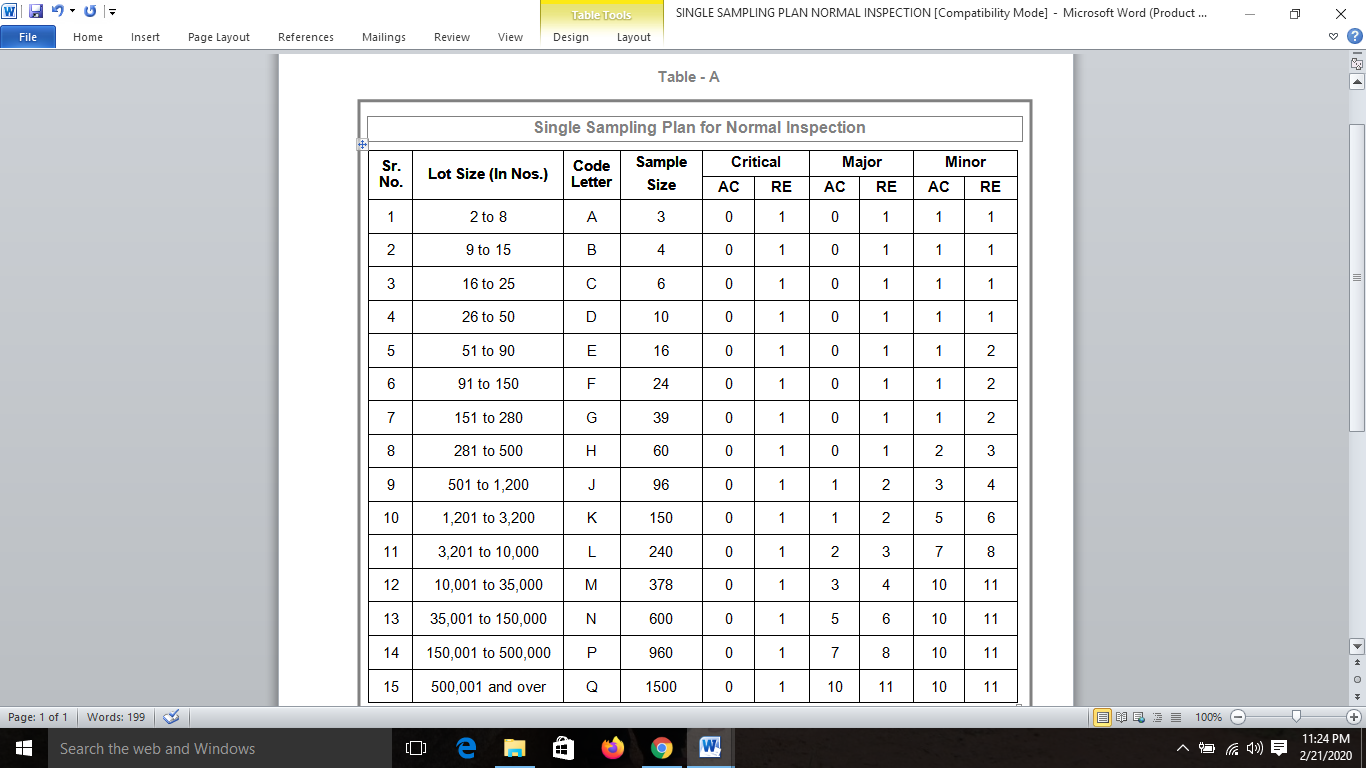Switch to Print Layout view

click(x=1103, y=717)
